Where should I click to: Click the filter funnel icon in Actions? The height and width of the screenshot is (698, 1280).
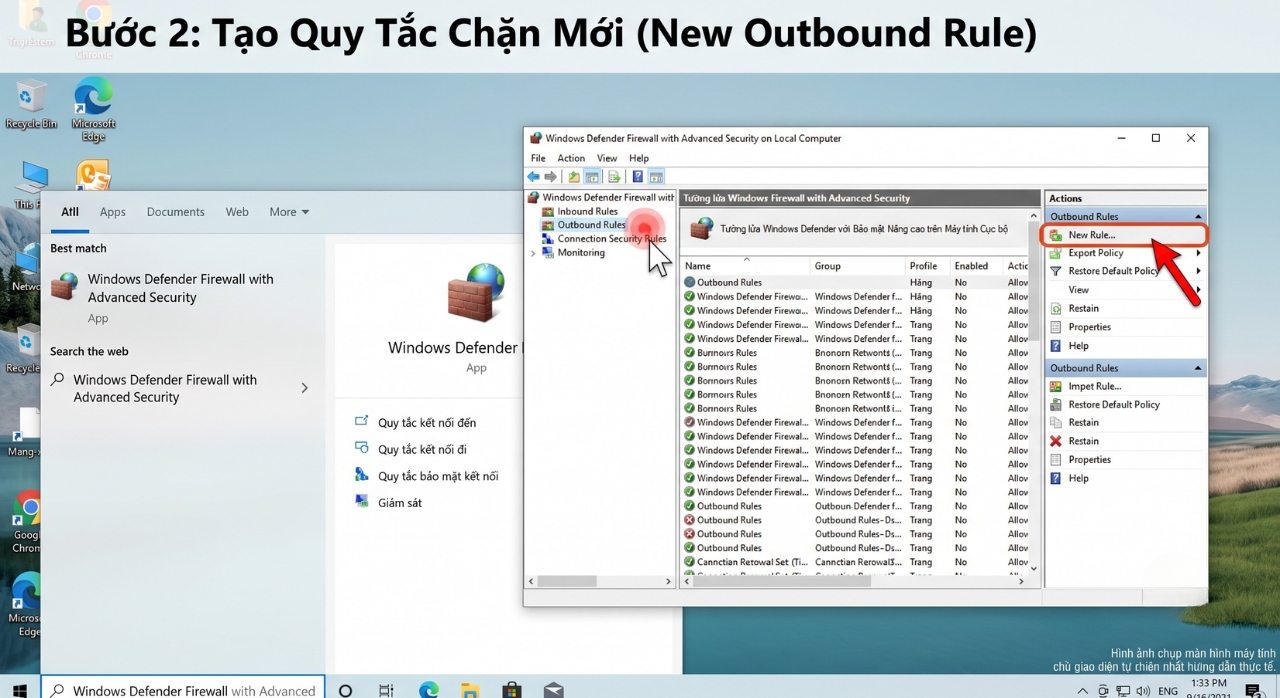[1056, 271]
